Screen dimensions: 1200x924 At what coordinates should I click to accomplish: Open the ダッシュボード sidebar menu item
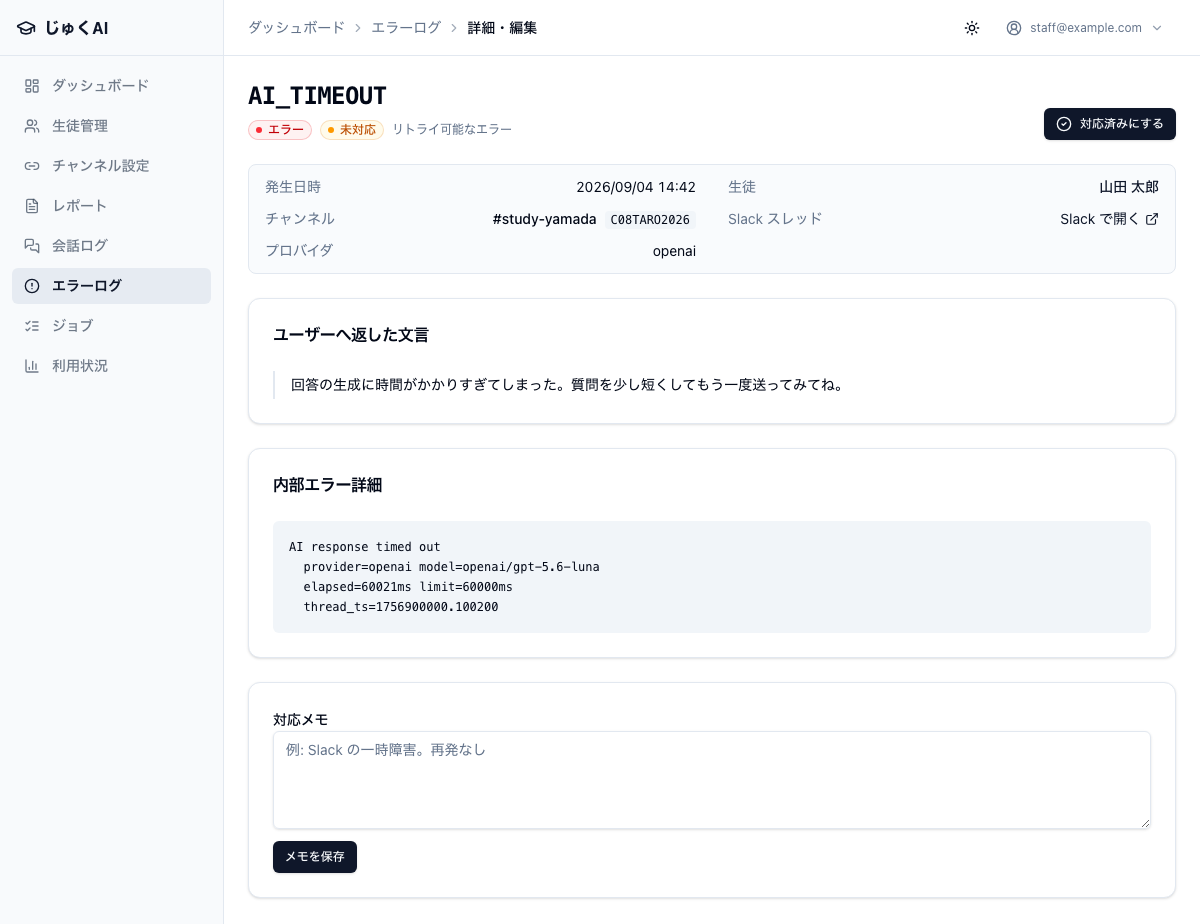111,86
